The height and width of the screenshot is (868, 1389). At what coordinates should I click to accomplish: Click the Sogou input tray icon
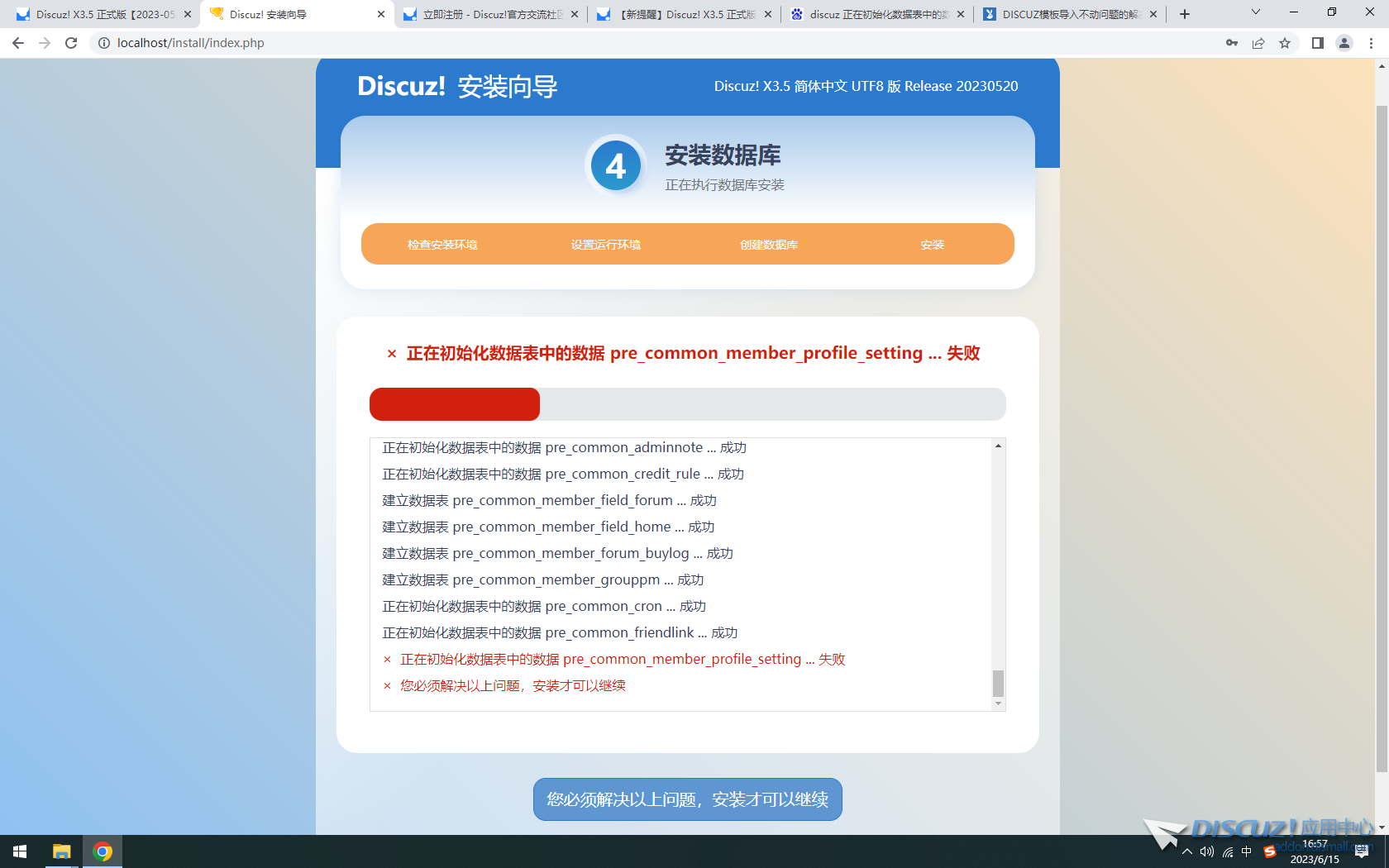pos(1269,851)
